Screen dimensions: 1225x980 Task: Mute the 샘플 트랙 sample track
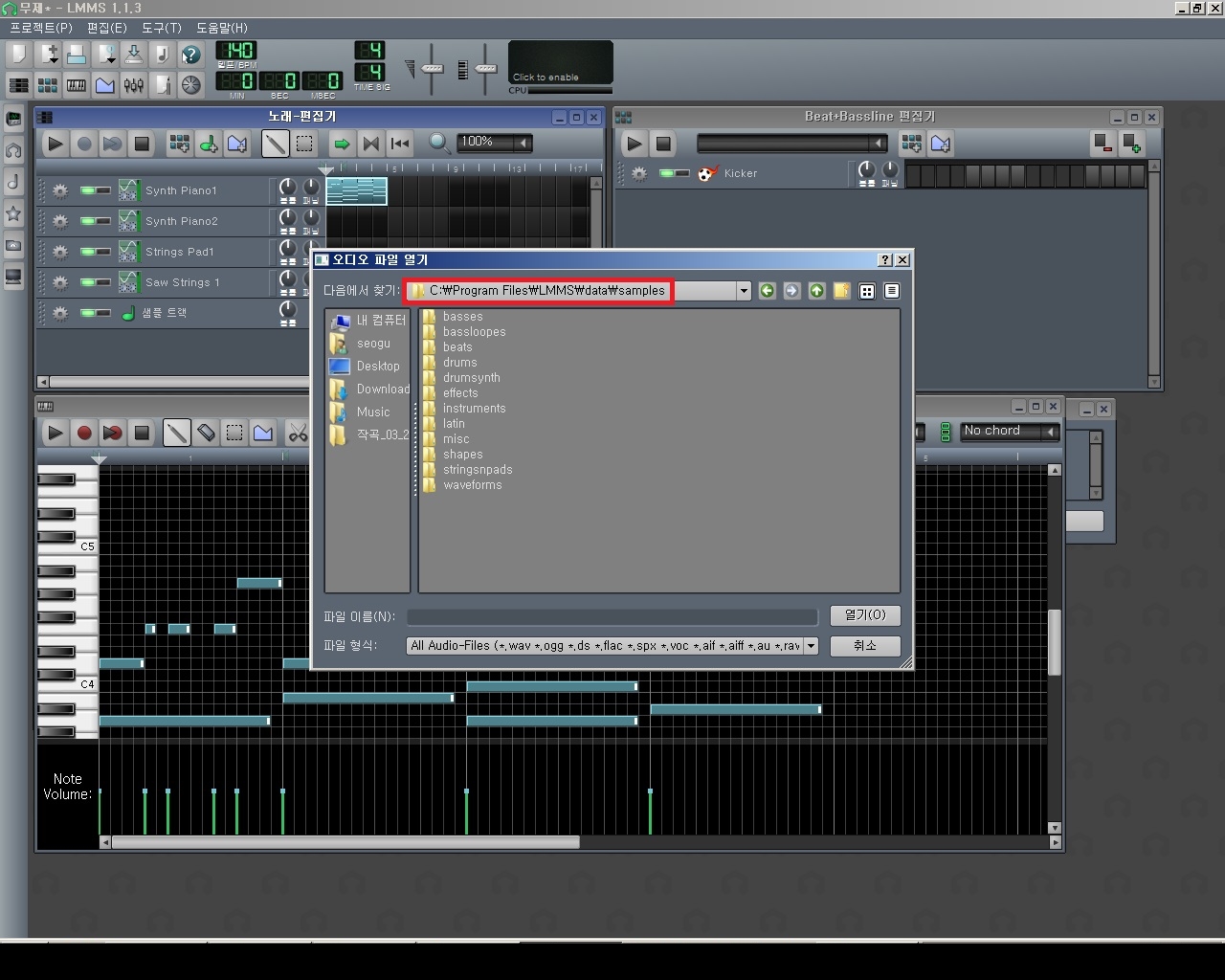[87, 313]
